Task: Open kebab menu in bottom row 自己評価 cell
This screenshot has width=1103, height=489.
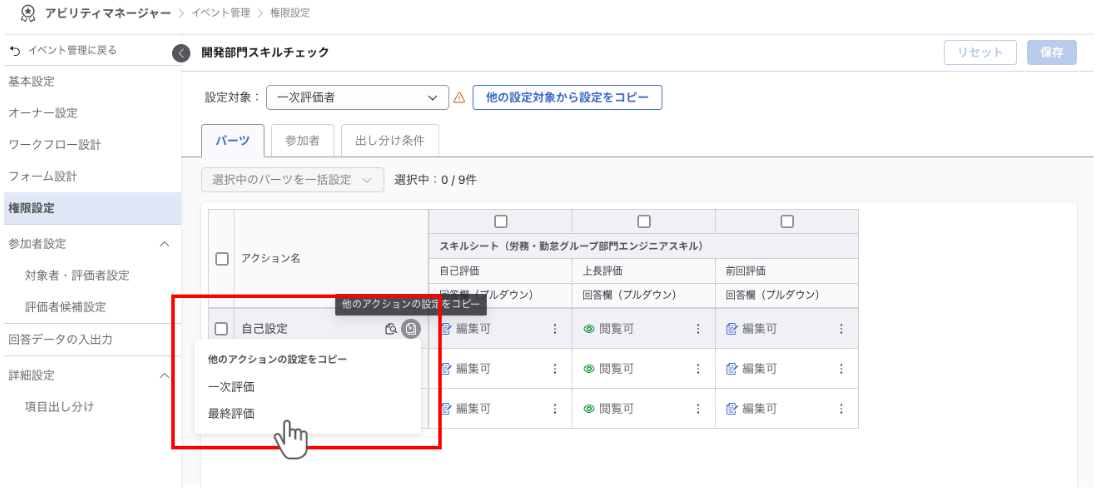Action: pos(555,408)
